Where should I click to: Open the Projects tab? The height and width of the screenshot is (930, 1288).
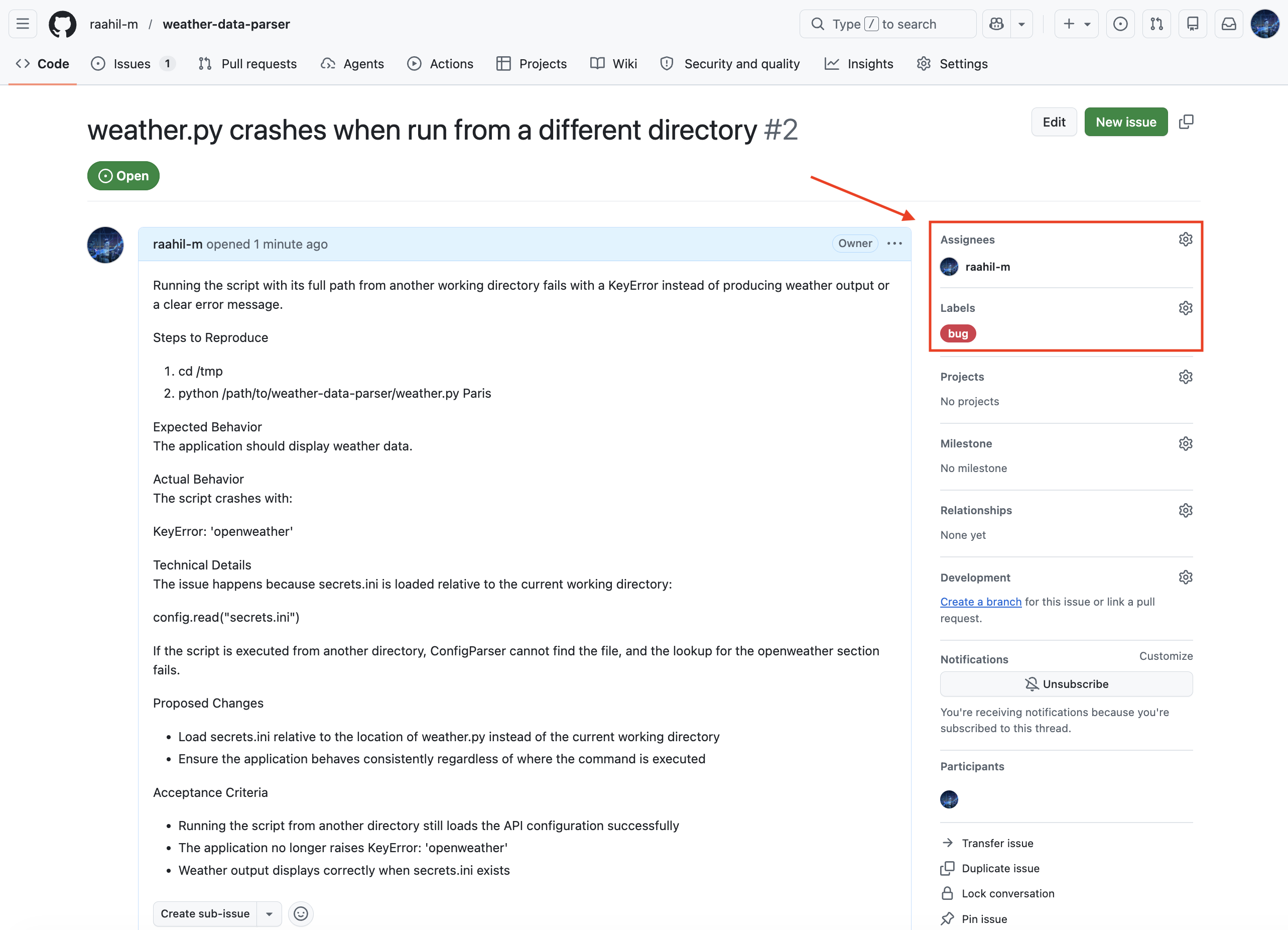pyautogui.click(x=532, y=64)
